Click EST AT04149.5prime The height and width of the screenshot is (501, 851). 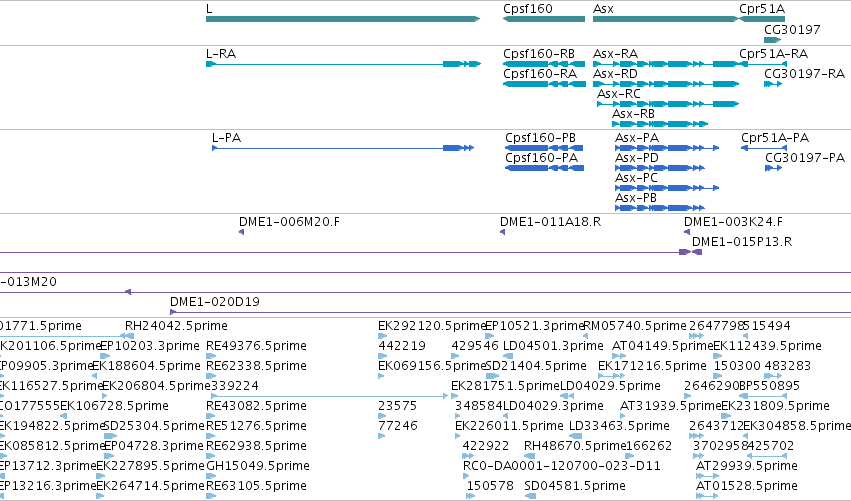pyautogui.click(x=662, y=346)
